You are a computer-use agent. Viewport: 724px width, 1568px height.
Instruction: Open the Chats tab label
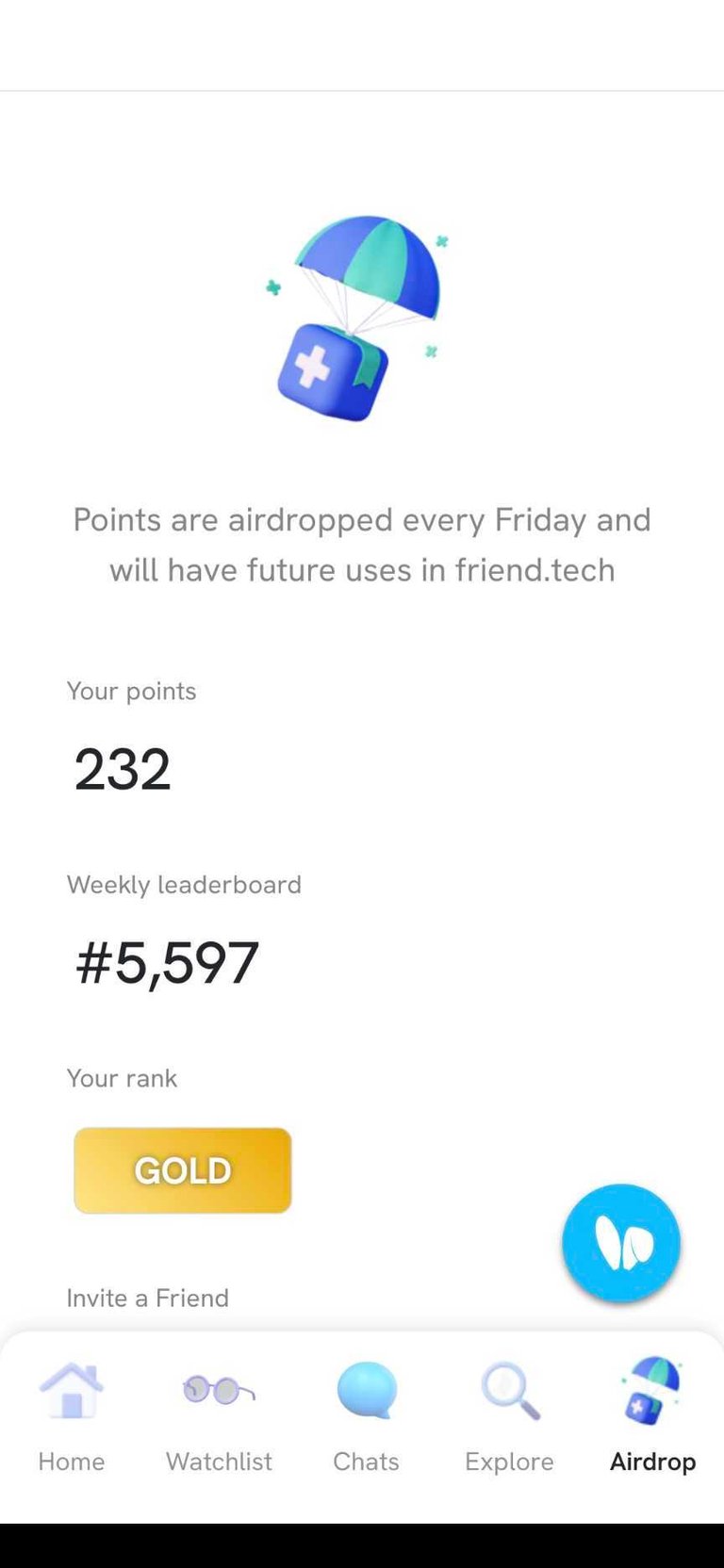(367, 1462)
